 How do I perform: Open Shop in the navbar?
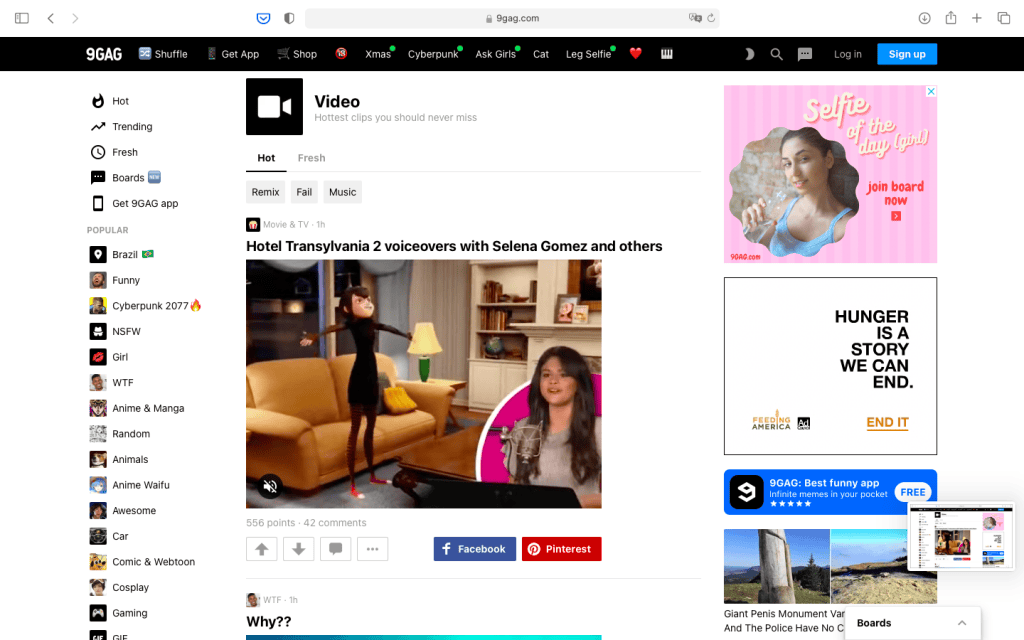(297, 54)
